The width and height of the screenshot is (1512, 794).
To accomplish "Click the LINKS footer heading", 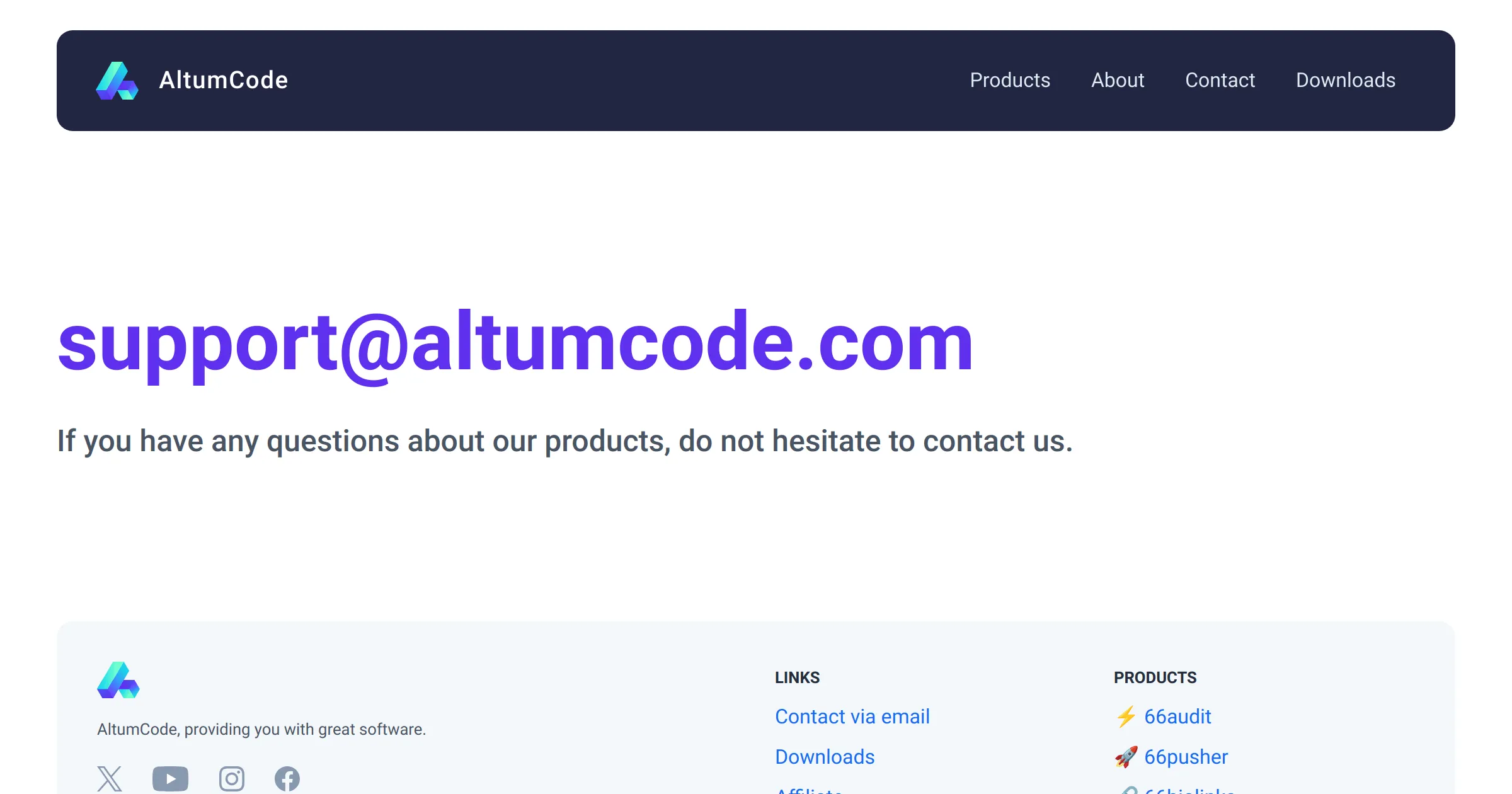I will coord(797,677).
